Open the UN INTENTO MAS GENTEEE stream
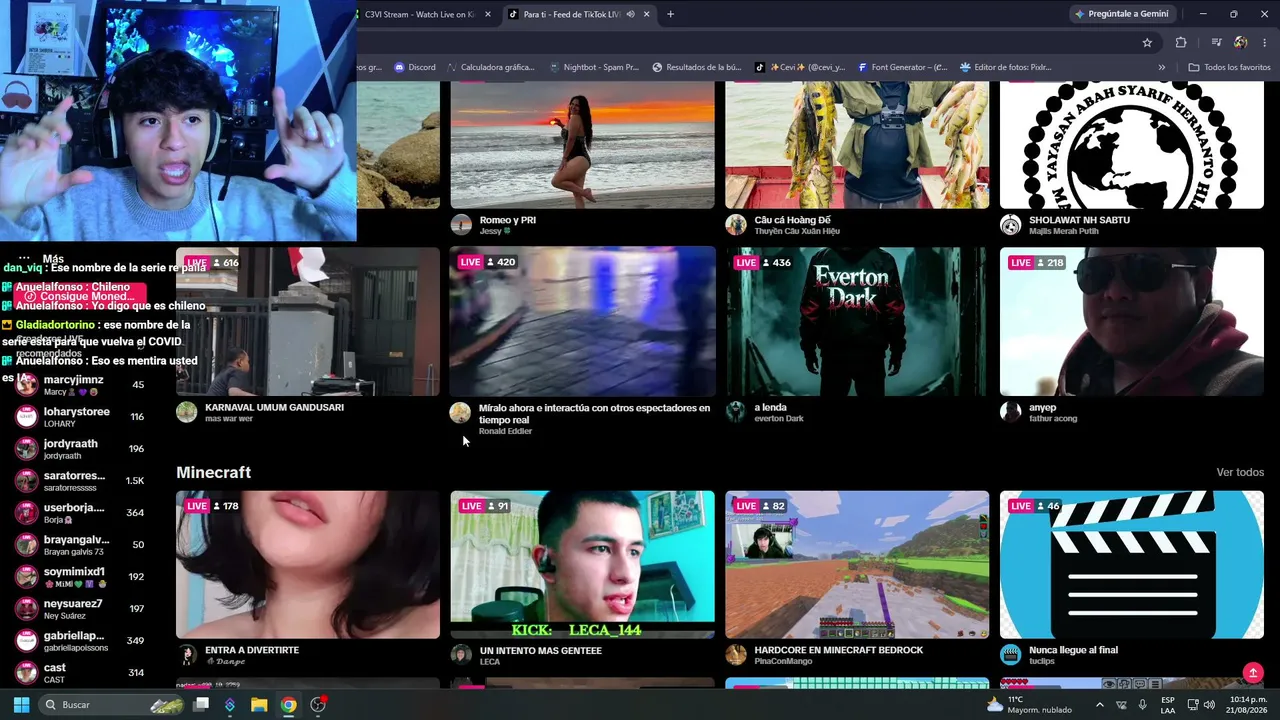 pos(583,564)
